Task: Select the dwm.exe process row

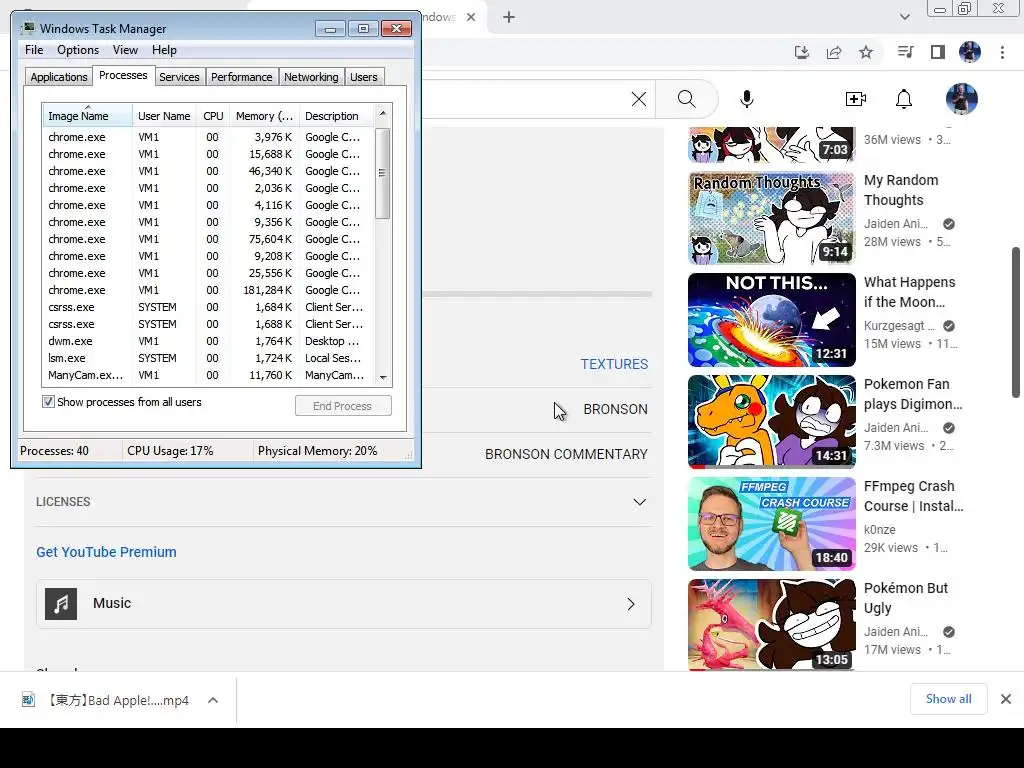Action: tap(208, 341)
